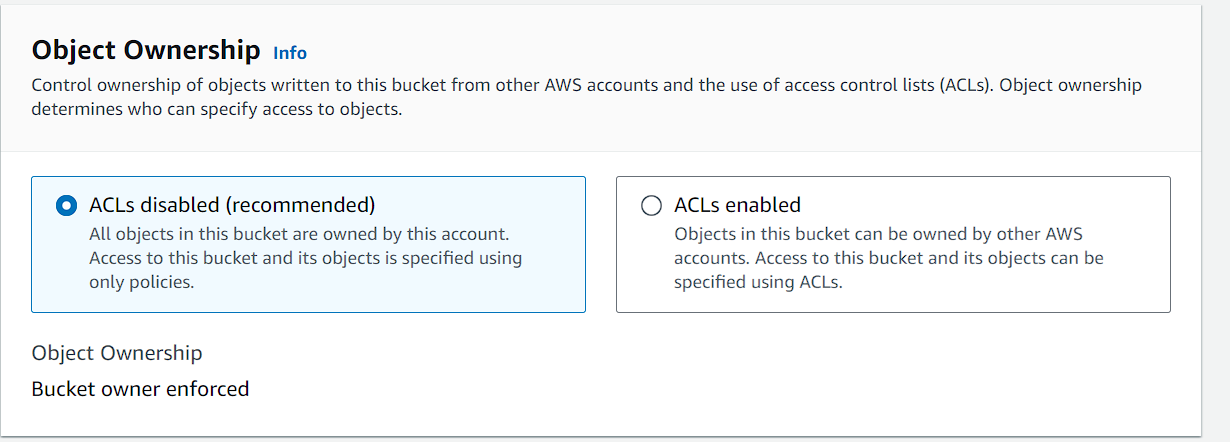Click the 'ACLs enabled' label text
The height and width of the screenshot is (442, 1230).
737,205
